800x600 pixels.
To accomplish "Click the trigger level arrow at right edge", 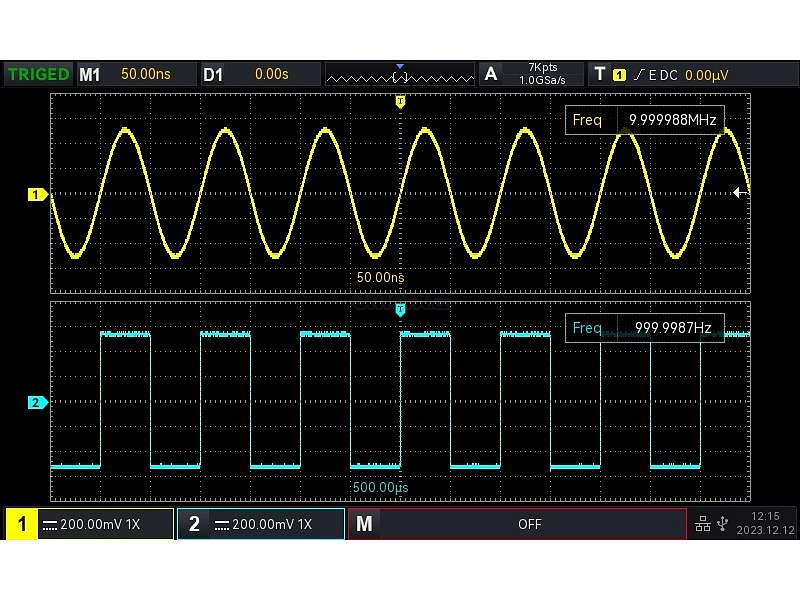I will point(740,193).
